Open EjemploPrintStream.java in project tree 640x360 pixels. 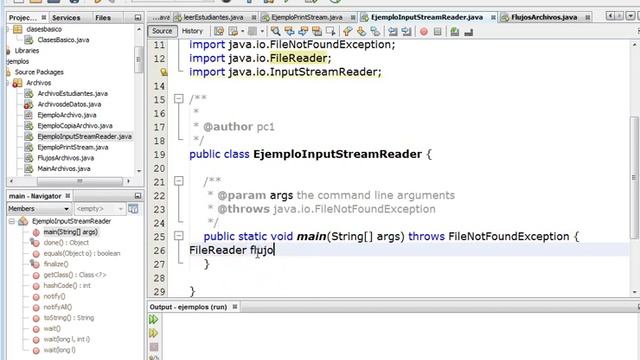[x=73, y=147]
